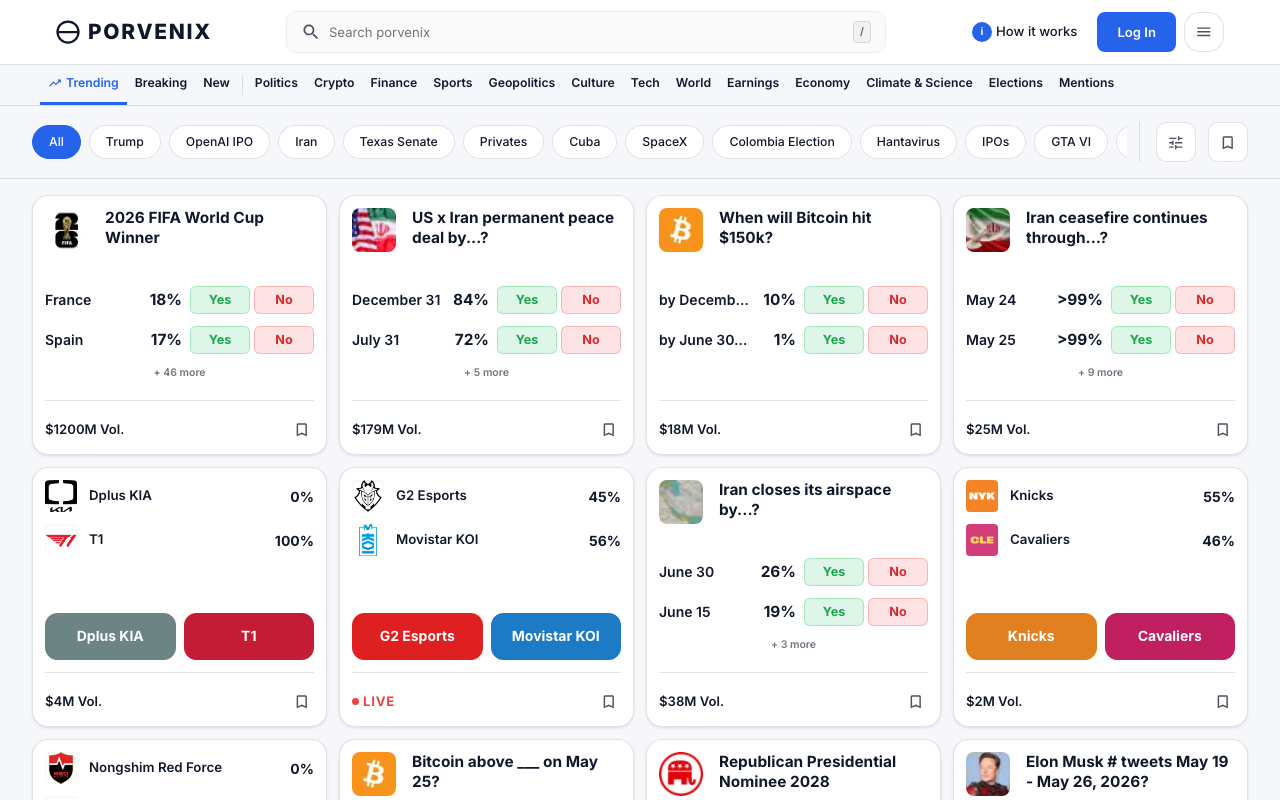Bookmark the Dplus KIA vs T1 market
The width and height of the screenshot is (1280, 800).
point(302,701)
